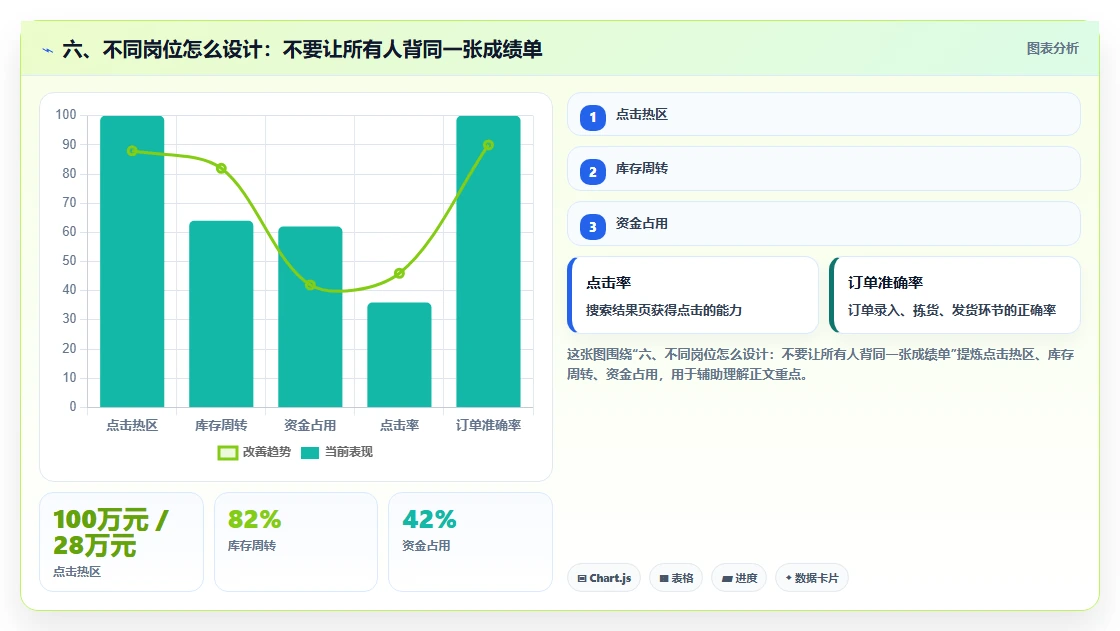The width and height of the screenshot is (1120, 631).
Task: Click the numbered badge 3 beside 资金占用
Action: [592, 227]
